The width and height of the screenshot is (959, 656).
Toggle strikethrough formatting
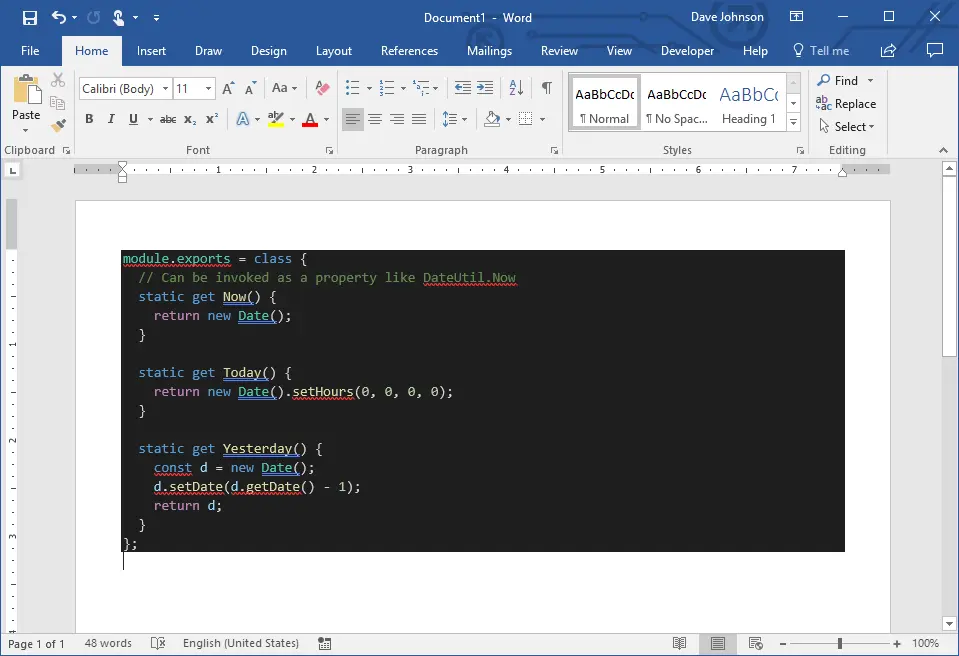168,119
